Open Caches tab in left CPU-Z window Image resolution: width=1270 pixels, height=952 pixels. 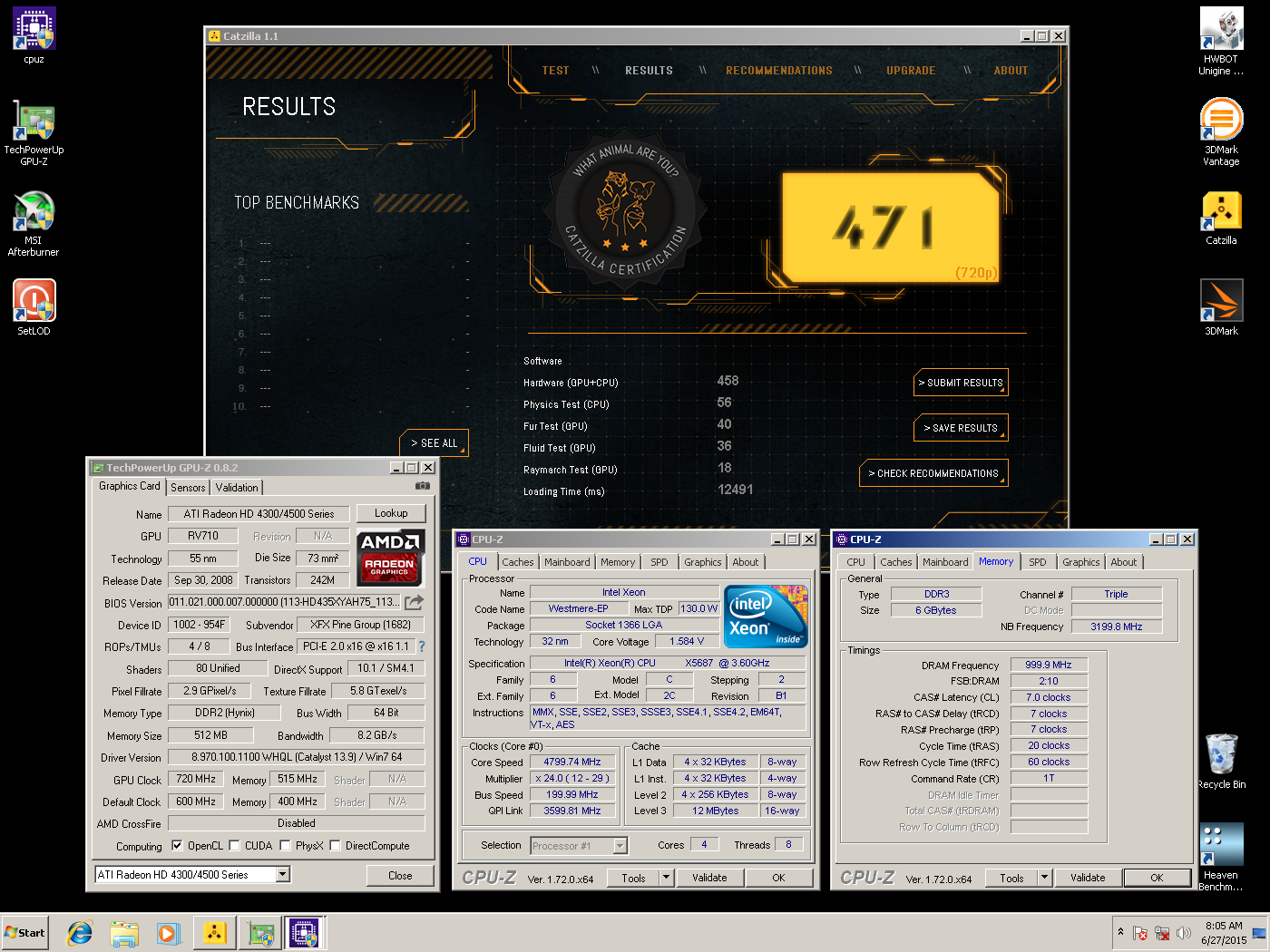[518, 562]
